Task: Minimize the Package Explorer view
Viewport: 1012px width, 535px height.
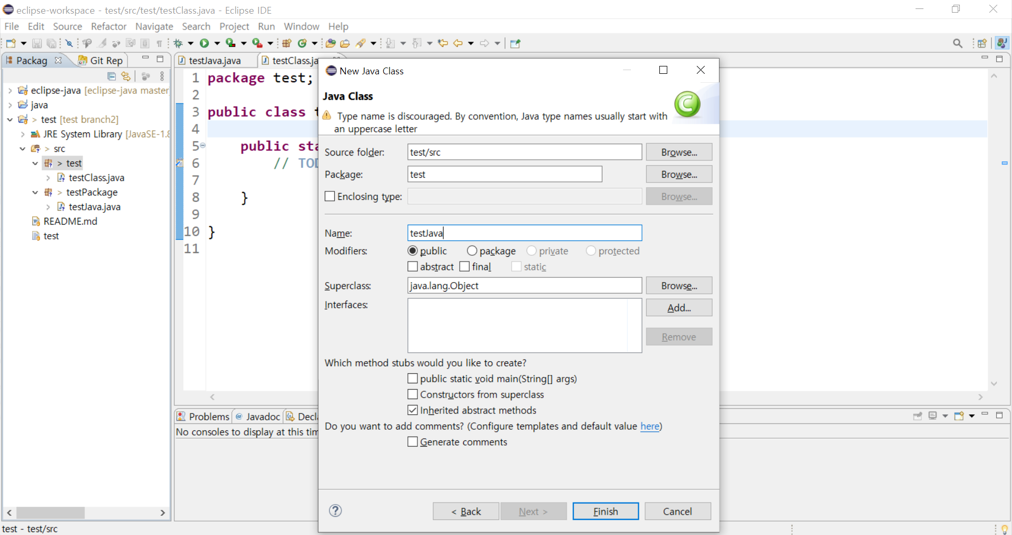Action: [145, 59]
